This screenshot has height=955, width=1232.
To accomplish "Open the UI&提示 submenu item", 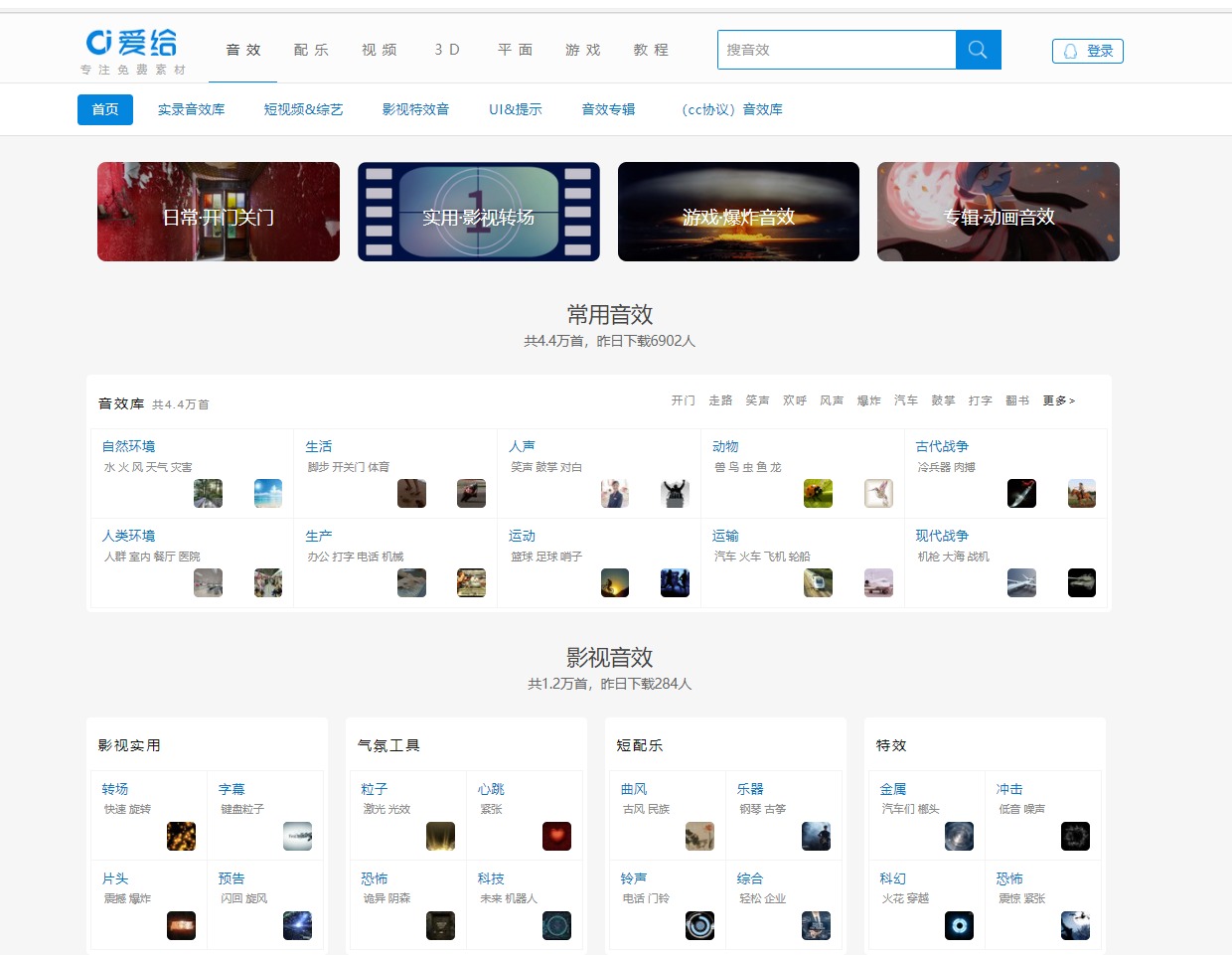I will click(x=515, y=109).
